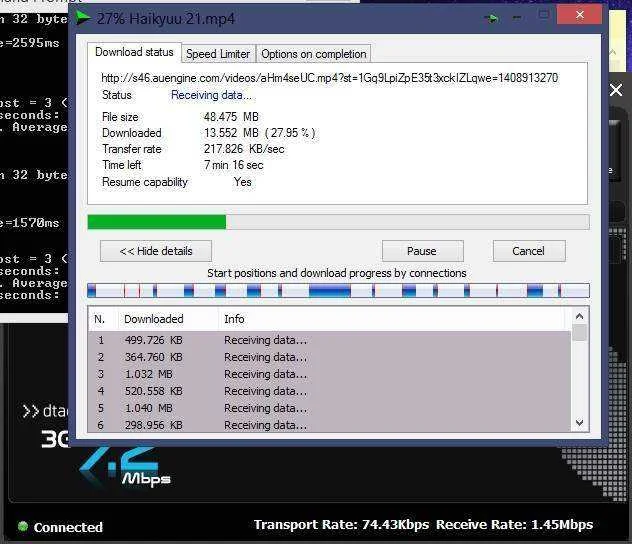This screenshot has width=632, height=544.
Task: Select connection row with 1.040 MB
Action: point(330,408)
